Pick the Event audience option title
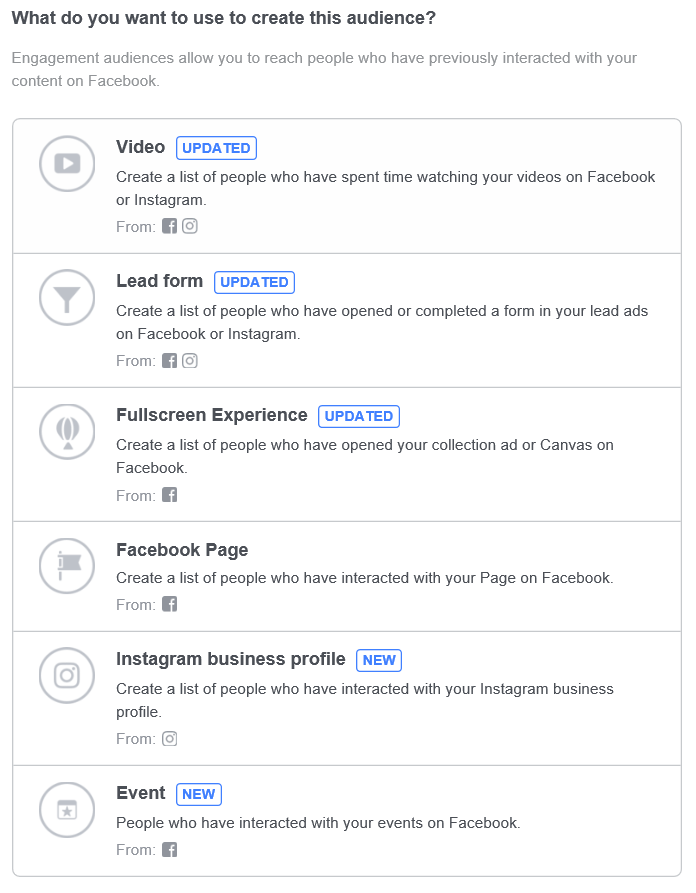Image resolution: width=696 pixels, height=893 pixels. tap(140, 793)
